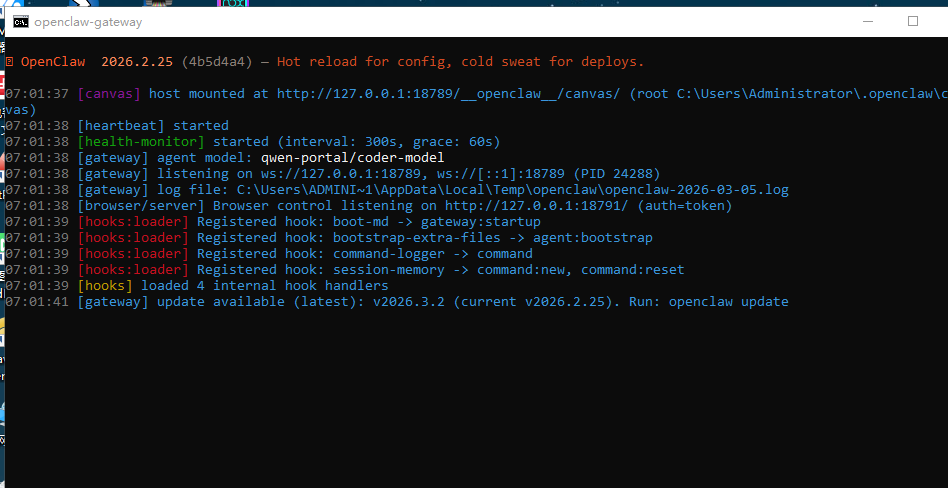Click the [canvas] log tag
Screen dimensions: 948x488
(108, 94)
